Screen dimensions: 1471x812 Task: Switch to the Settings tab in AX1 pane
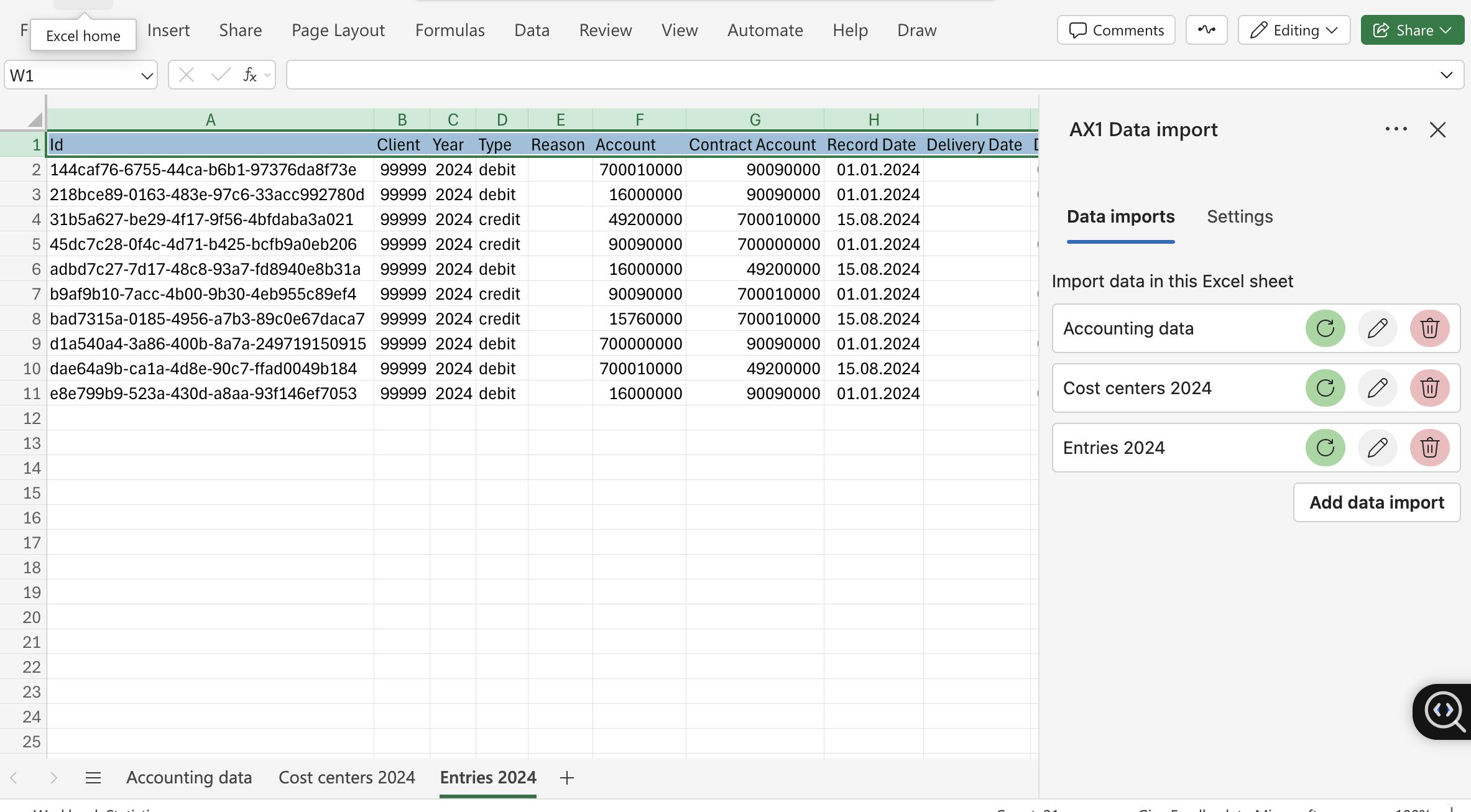click(1240, 216)
